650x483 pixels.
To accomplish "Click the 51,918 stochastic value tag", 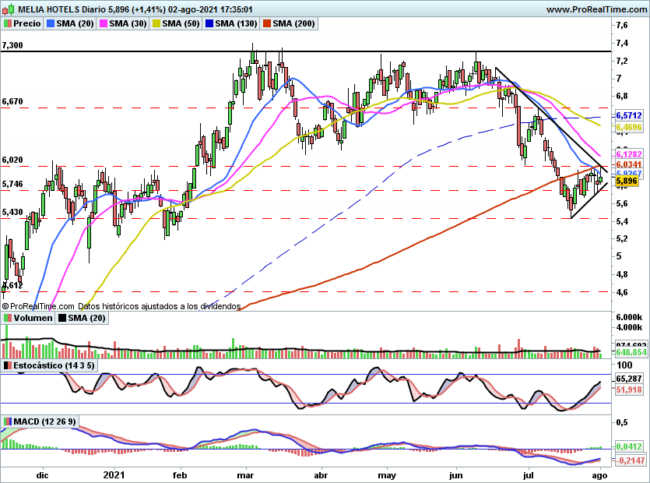I will [629, 390].
